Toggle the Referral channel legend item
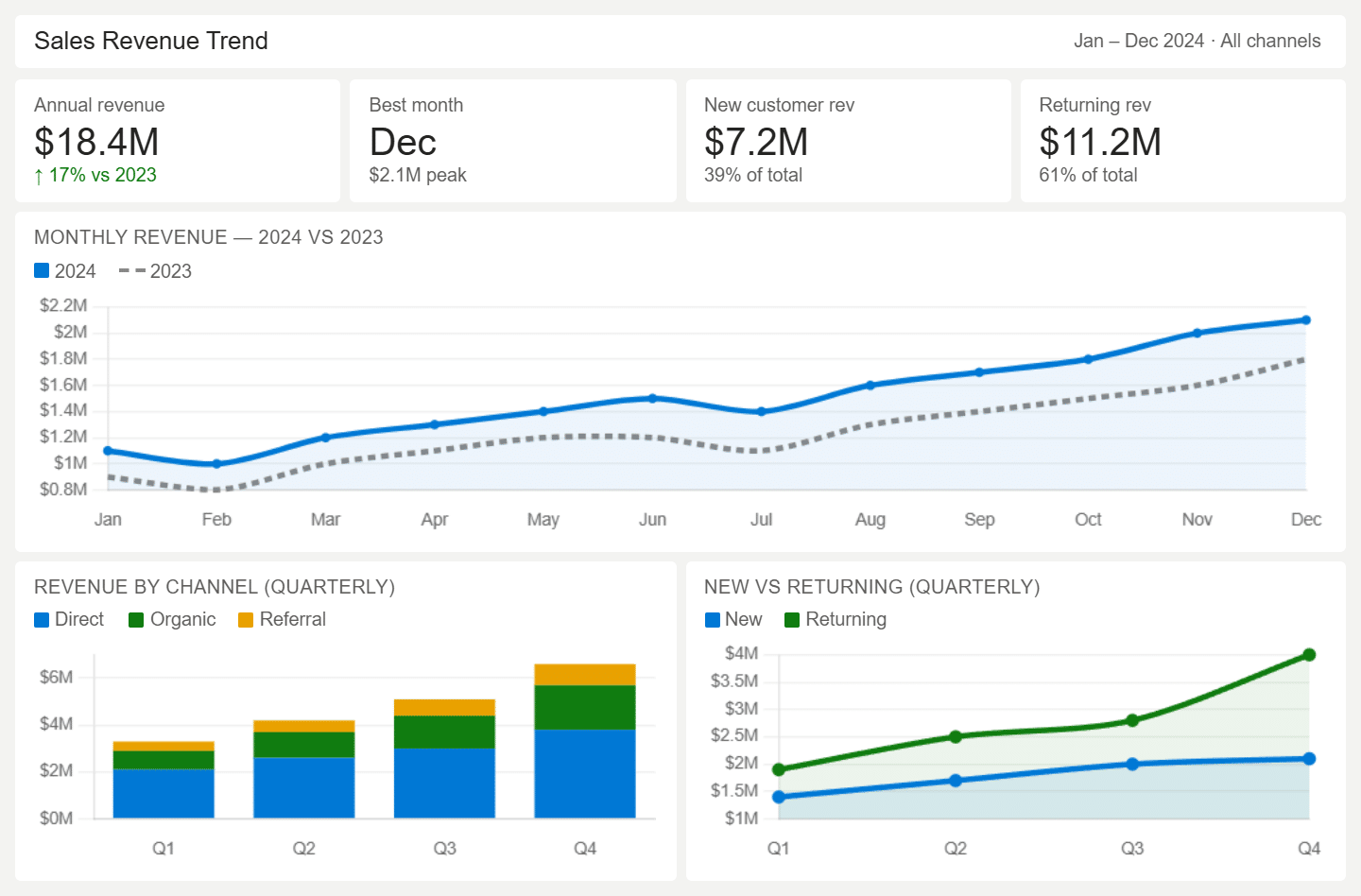 (282, 620)
